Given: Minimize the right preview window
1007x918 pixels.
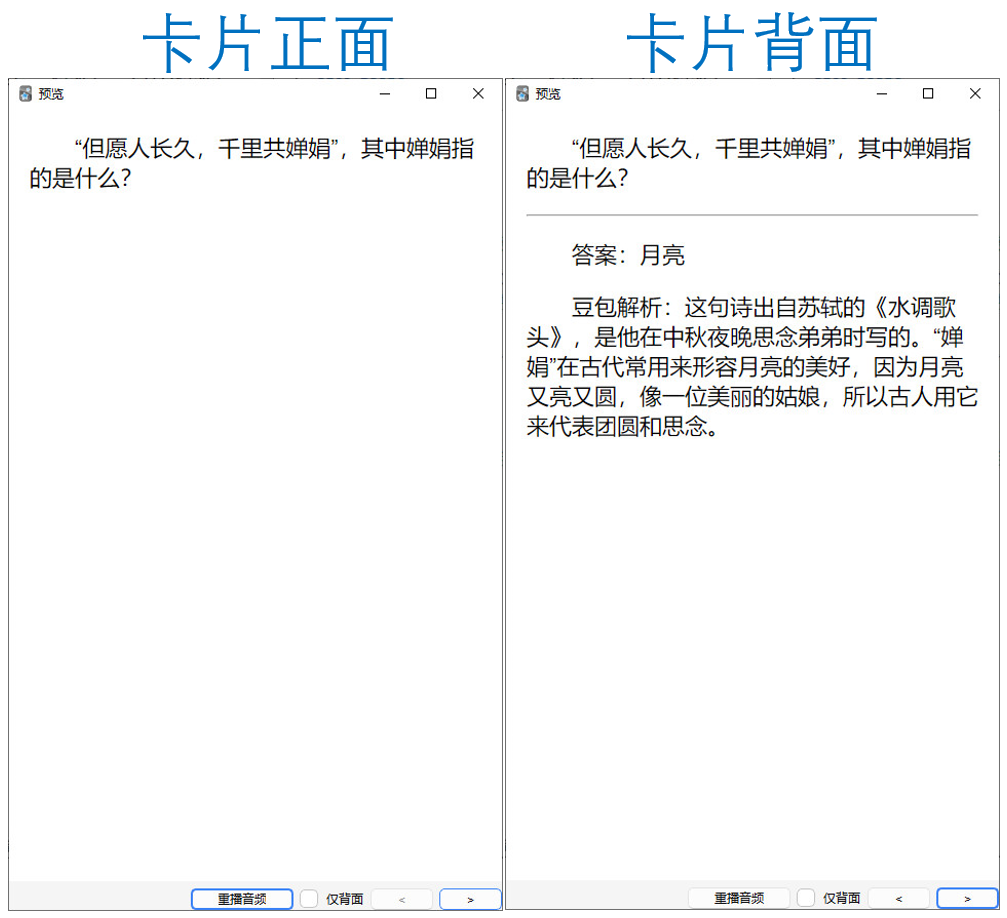Looking at the screenshot, I should pos(882,94).
